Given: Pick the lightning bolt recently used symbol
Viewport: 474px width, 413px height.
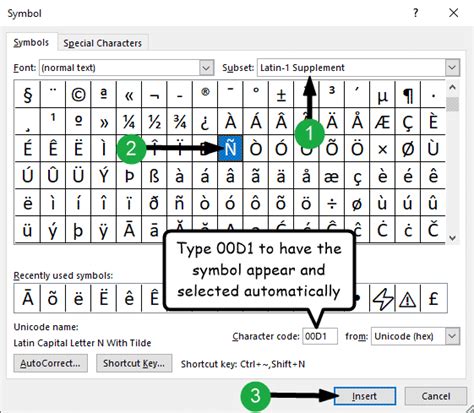Looking at the screenshot, I should (382, 298).
